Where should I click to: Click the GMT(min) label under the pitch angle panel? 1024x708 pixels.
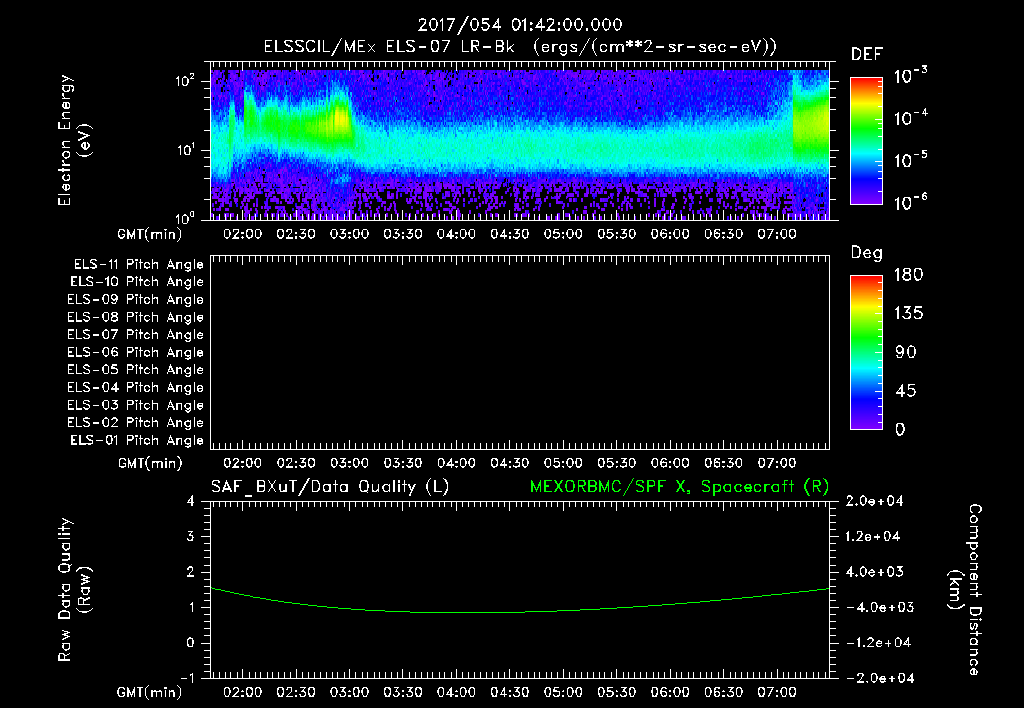pyautogui.click(x=150, y=463)
